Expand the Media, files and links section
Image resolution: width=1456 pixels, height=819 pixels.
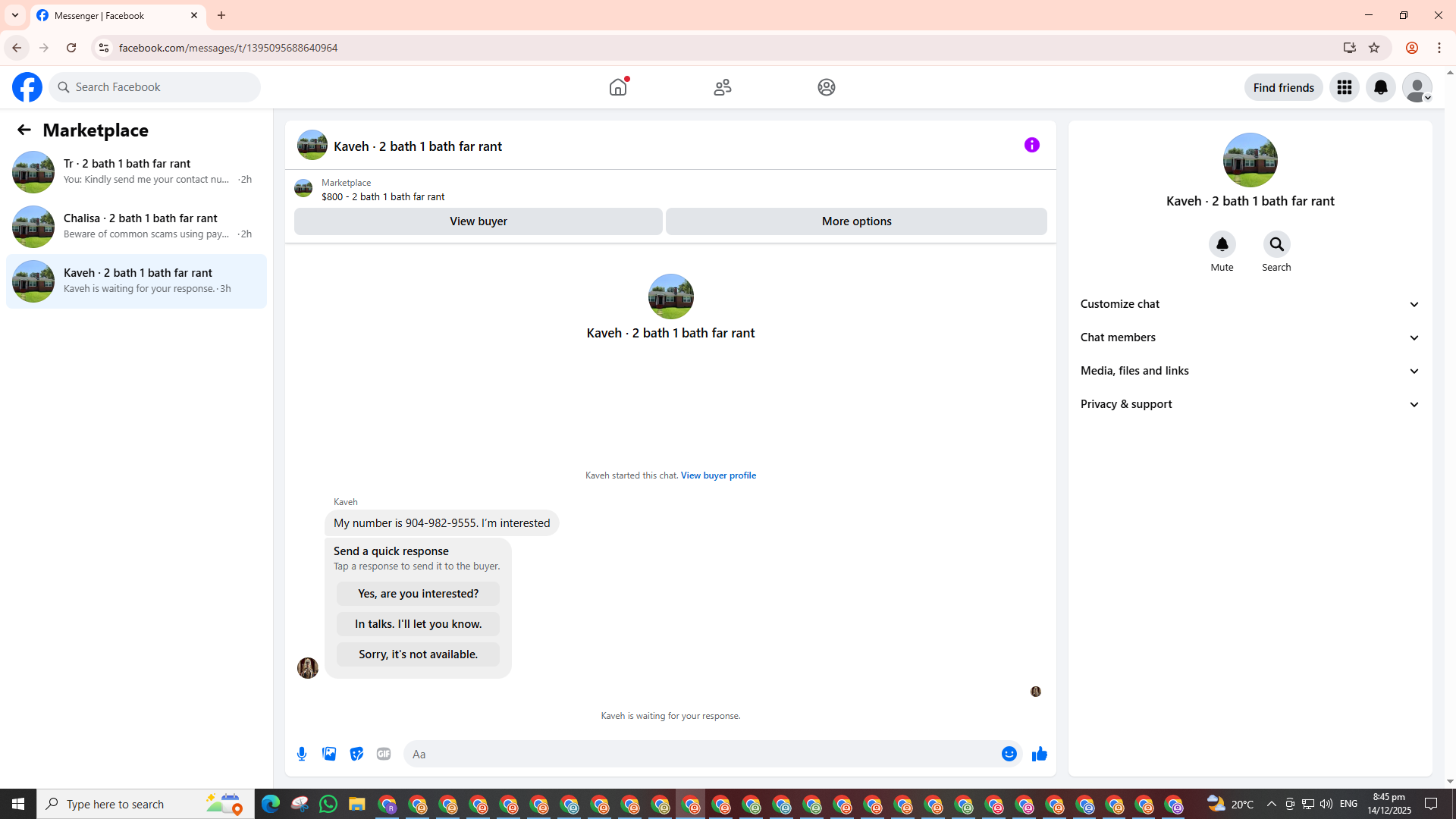point(1249,371)
